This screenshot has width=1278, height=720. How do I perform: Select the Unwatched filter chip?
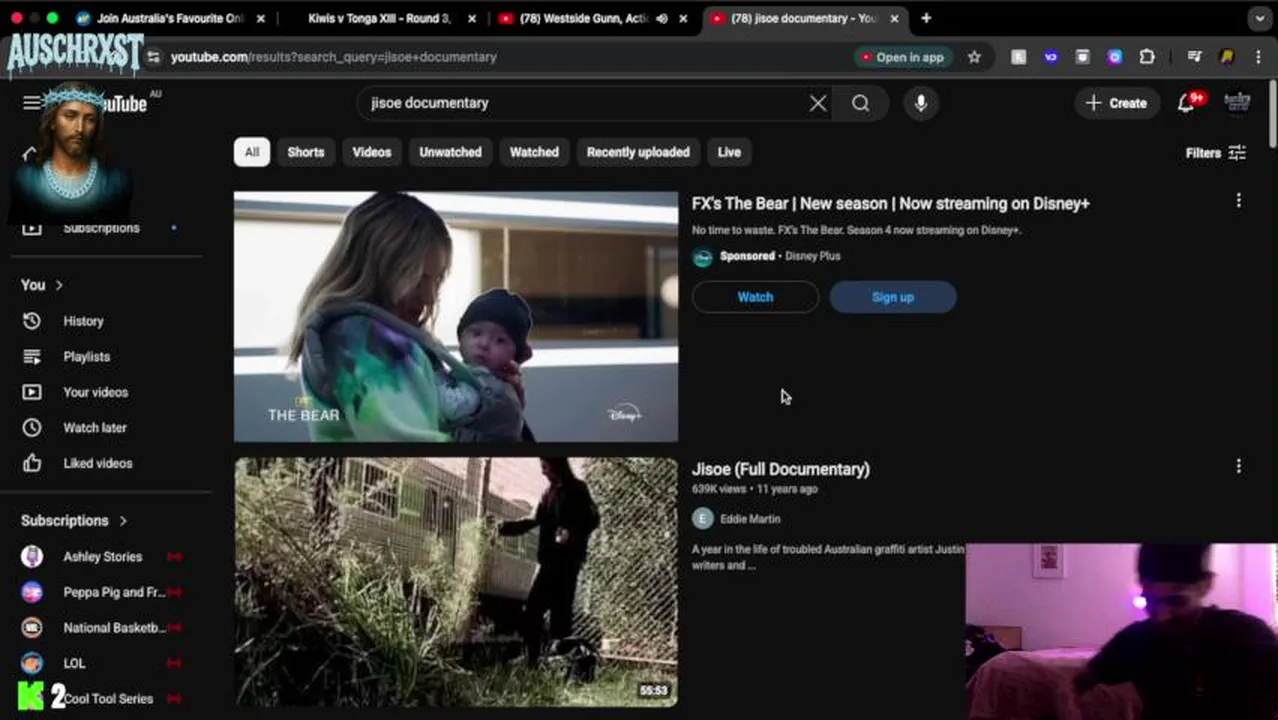tap(450, 152)
